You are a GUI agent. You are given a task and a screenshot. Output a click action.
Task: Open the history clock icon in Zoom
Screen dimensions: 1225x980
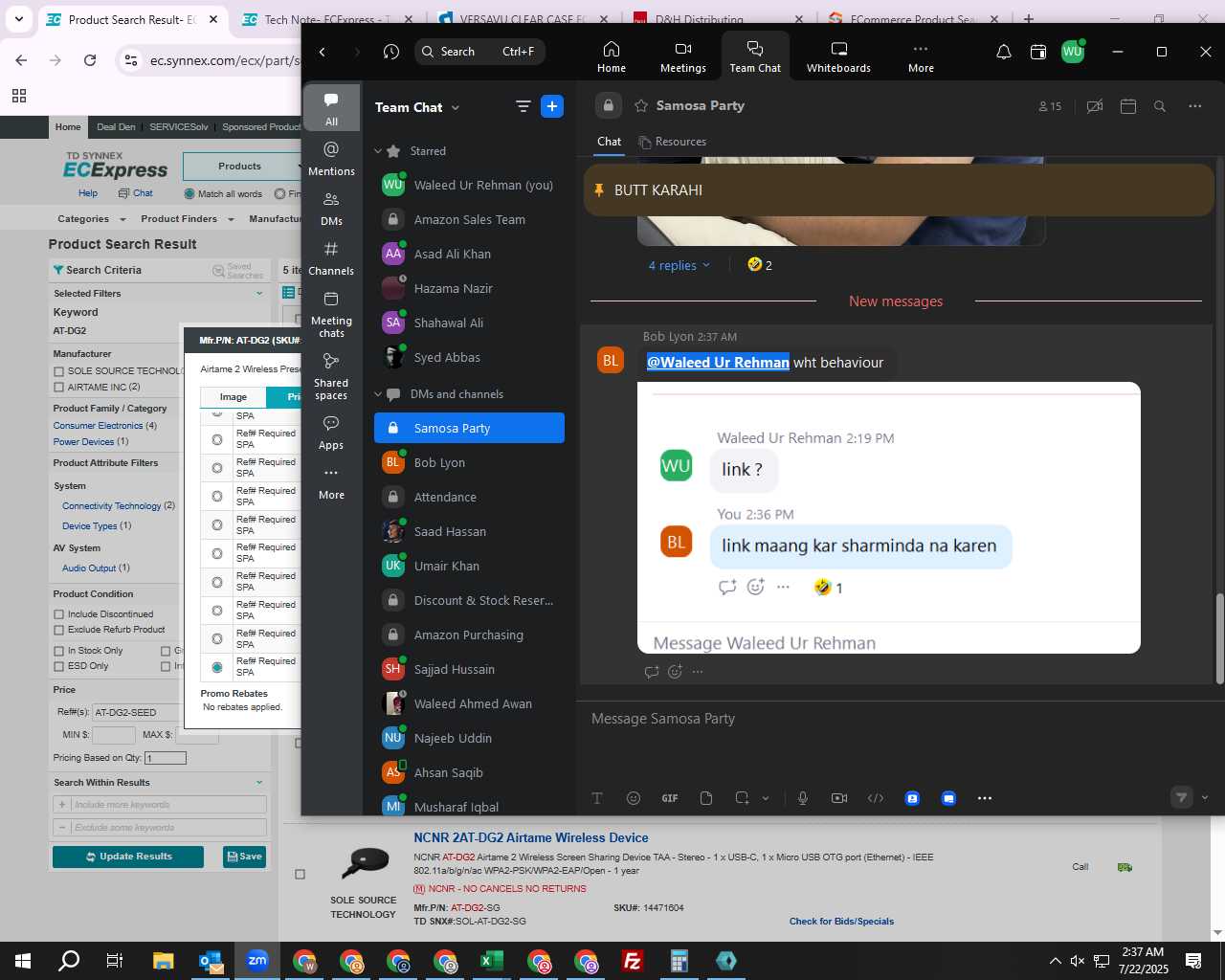point(390,52)
